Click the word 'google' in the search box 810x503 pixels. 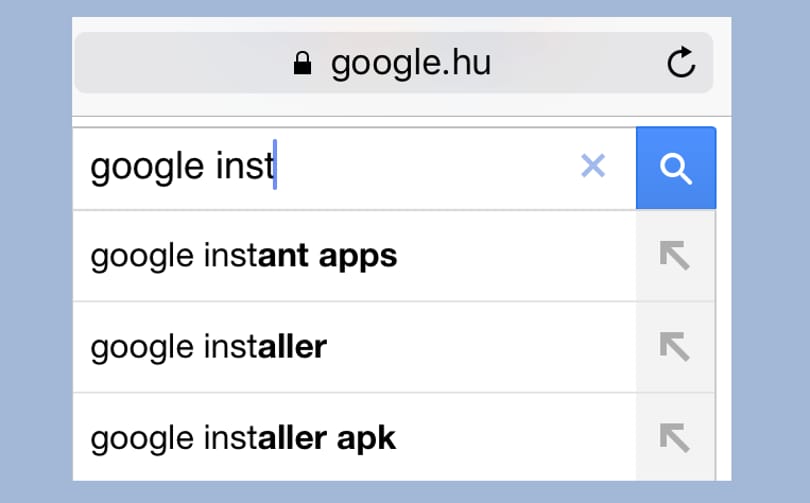[147, 168]
